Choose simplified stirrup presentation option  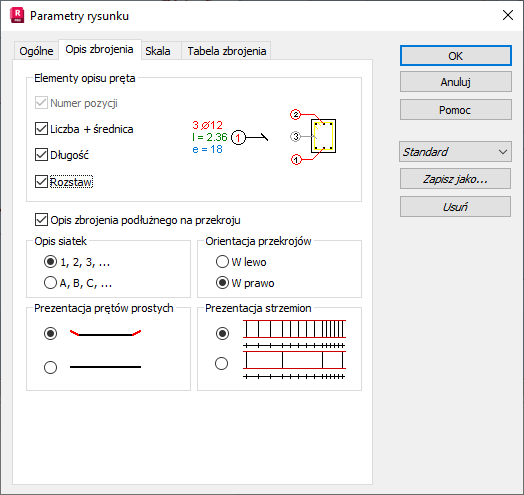(x=222, y=363)
